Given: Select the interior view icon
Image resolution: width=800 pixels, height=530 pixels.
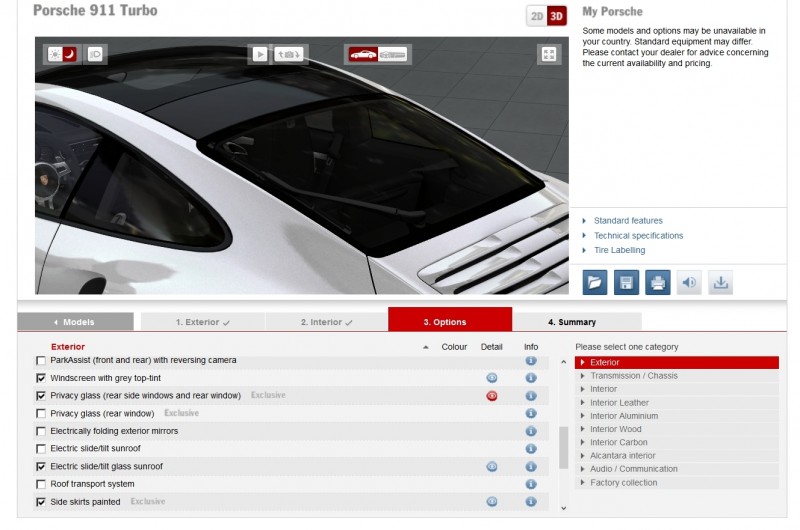Looking at the screenshot, I should [x=392, y=54].
